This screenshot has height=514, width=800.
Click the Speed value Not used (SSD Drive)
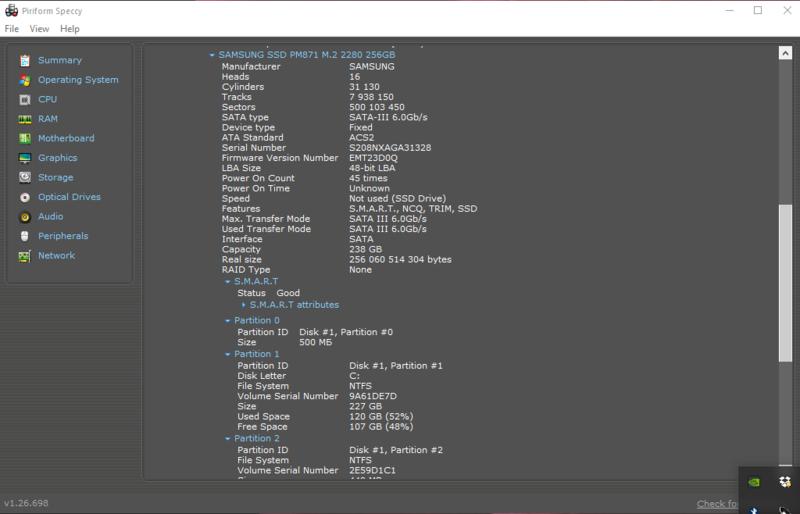(x=397, y=198)
